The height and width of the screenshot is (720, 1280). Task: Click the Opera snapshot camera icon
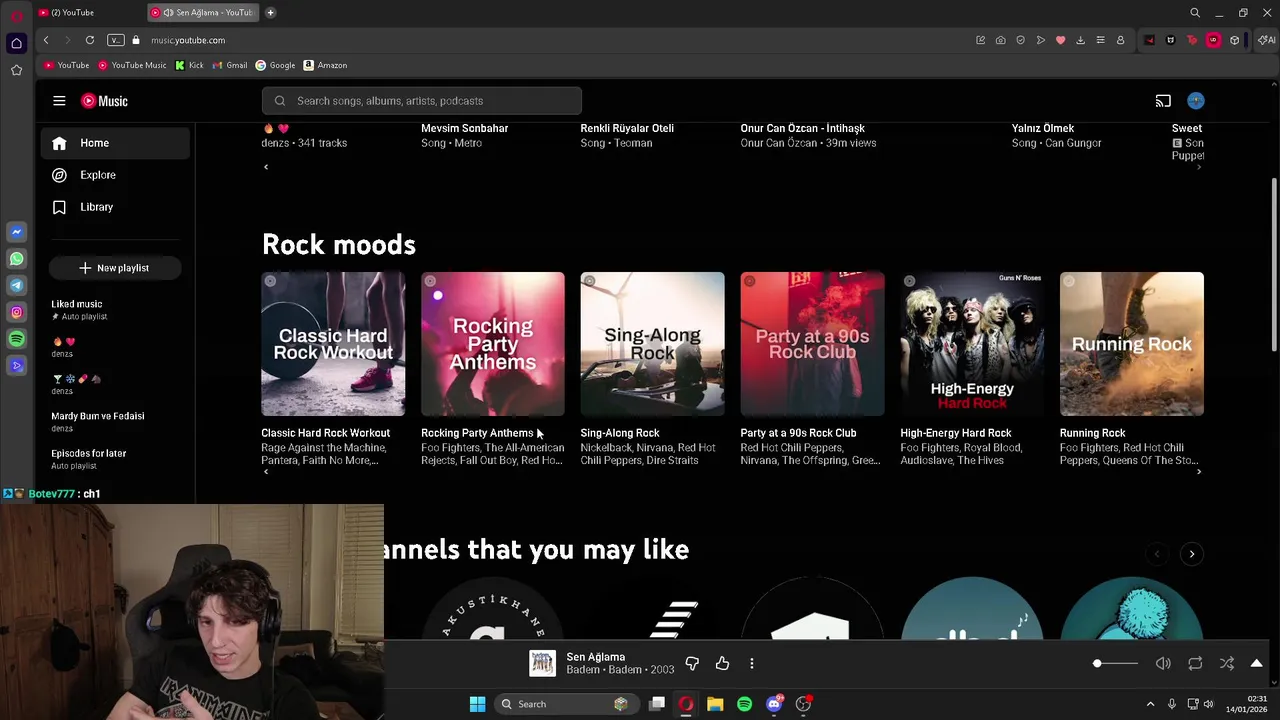[1000, 40]
